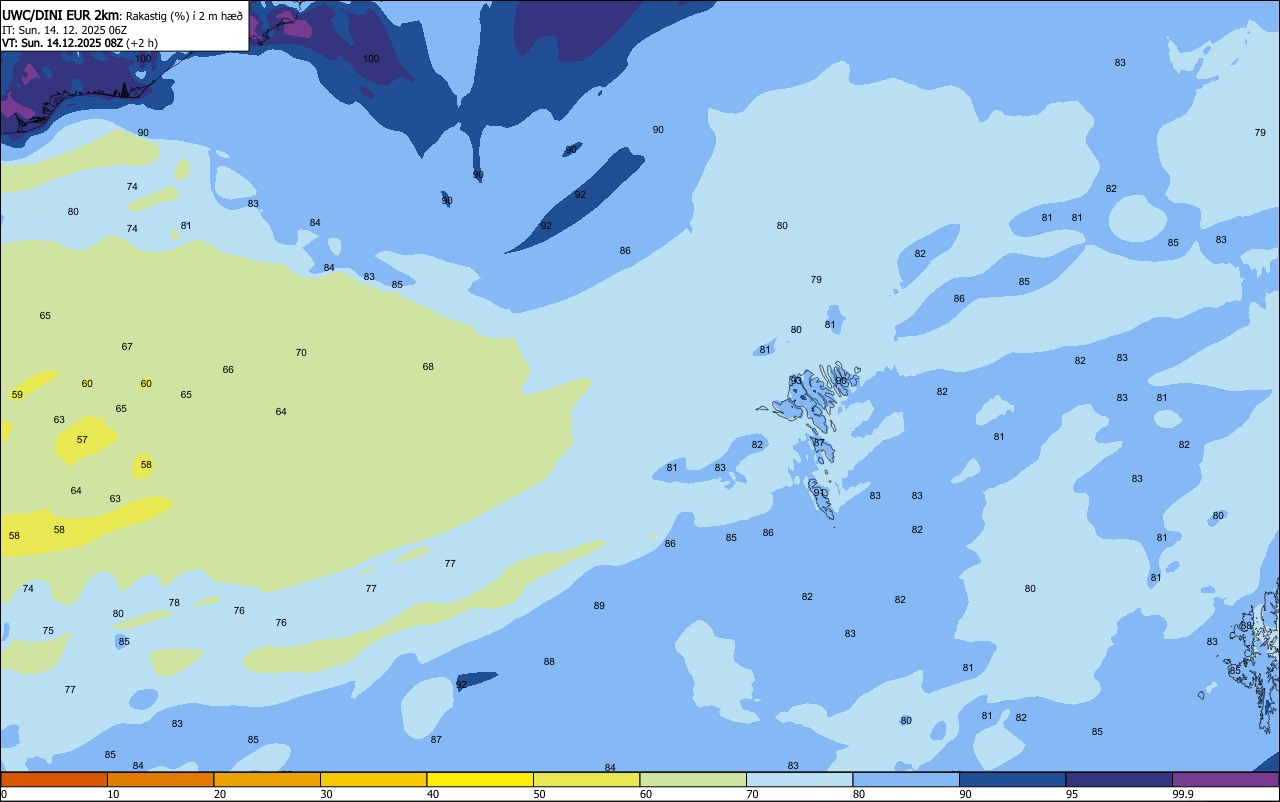Choose the golden 30–40 legend swatch
Screen dimensions: 1280x802
[373, 779]
